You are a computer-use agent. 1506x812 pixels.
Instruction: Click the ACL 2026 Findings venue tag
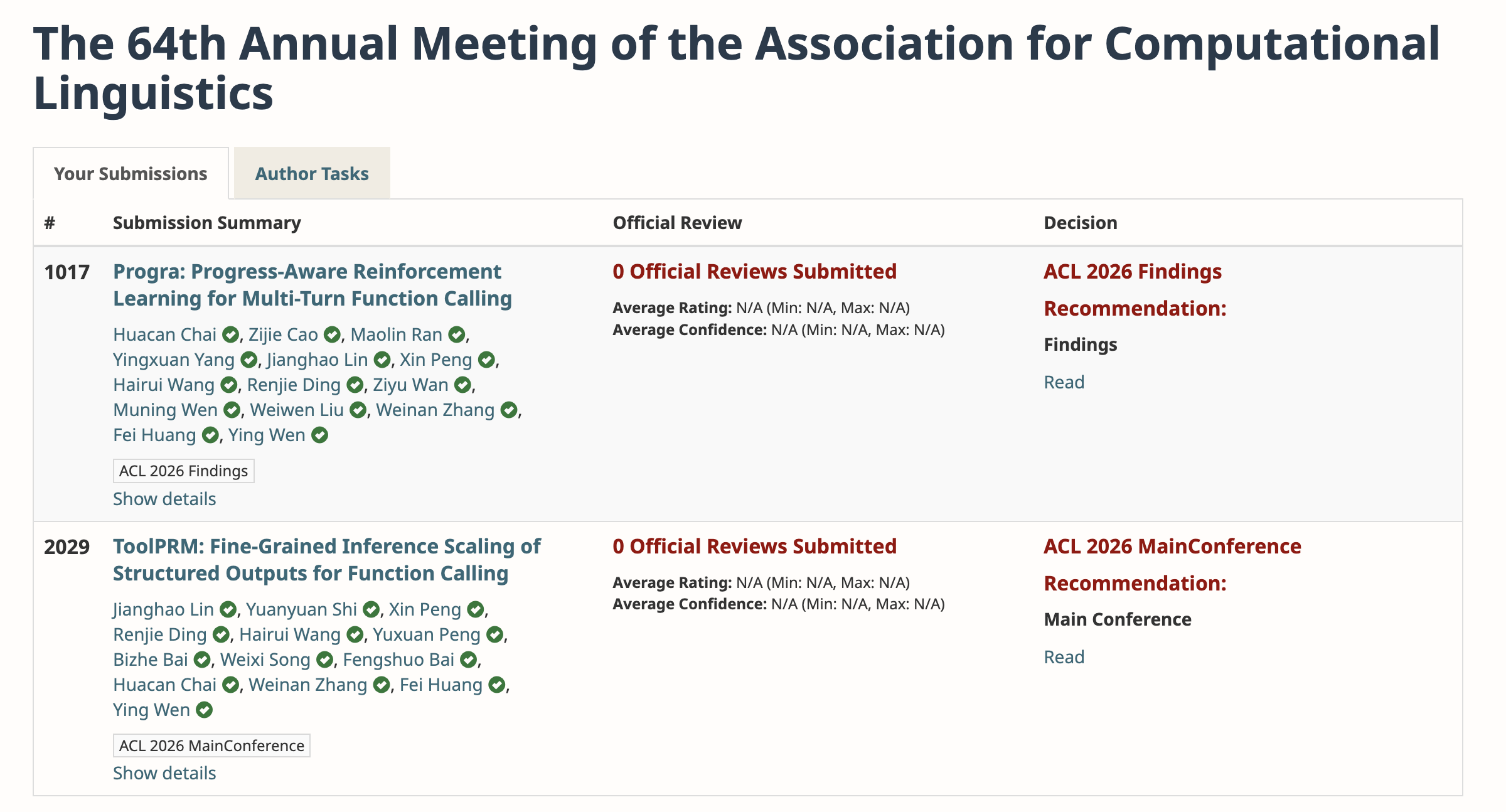coord(183,471)
